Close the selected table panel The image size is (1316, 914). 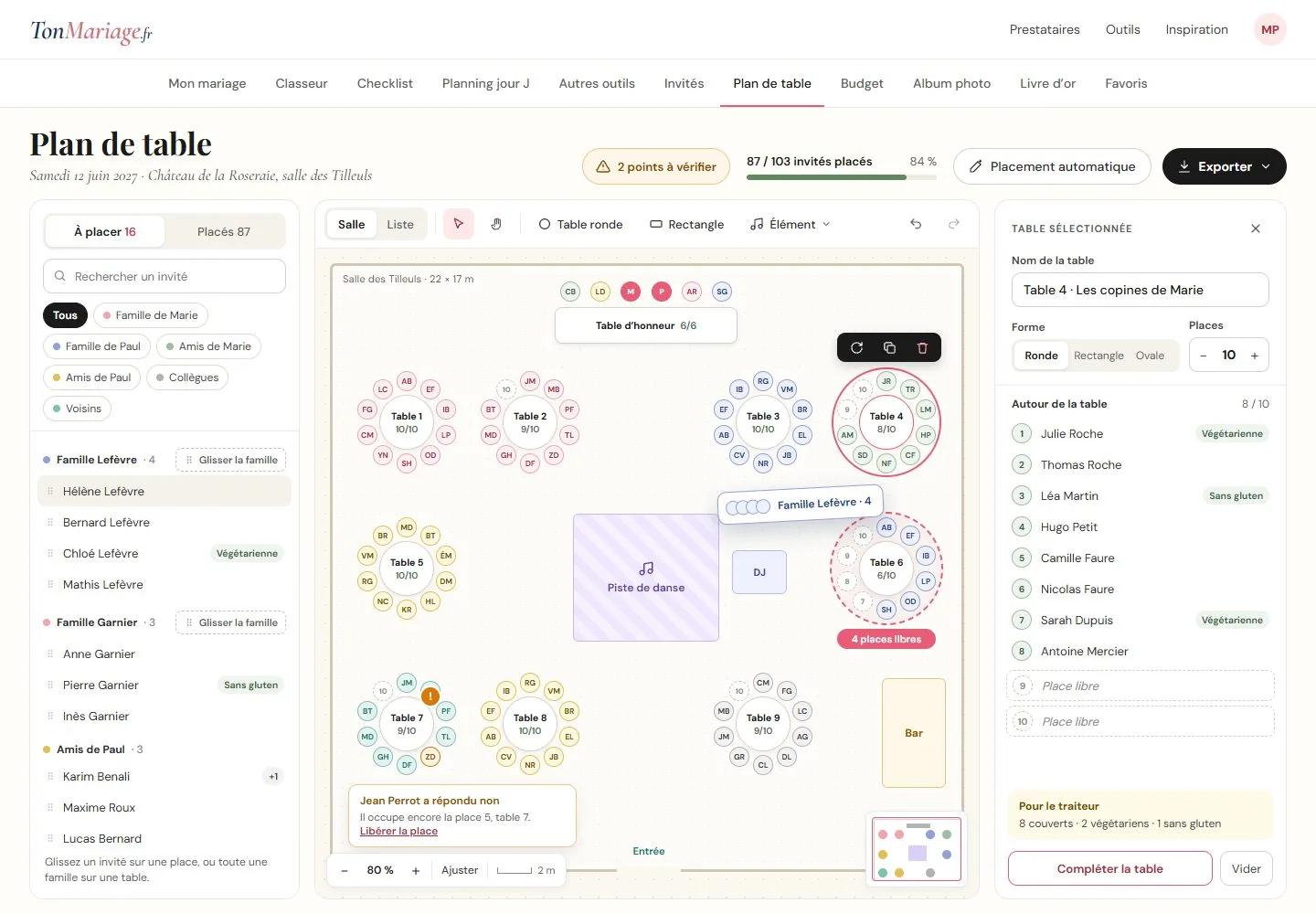(x=1256, y=228)
